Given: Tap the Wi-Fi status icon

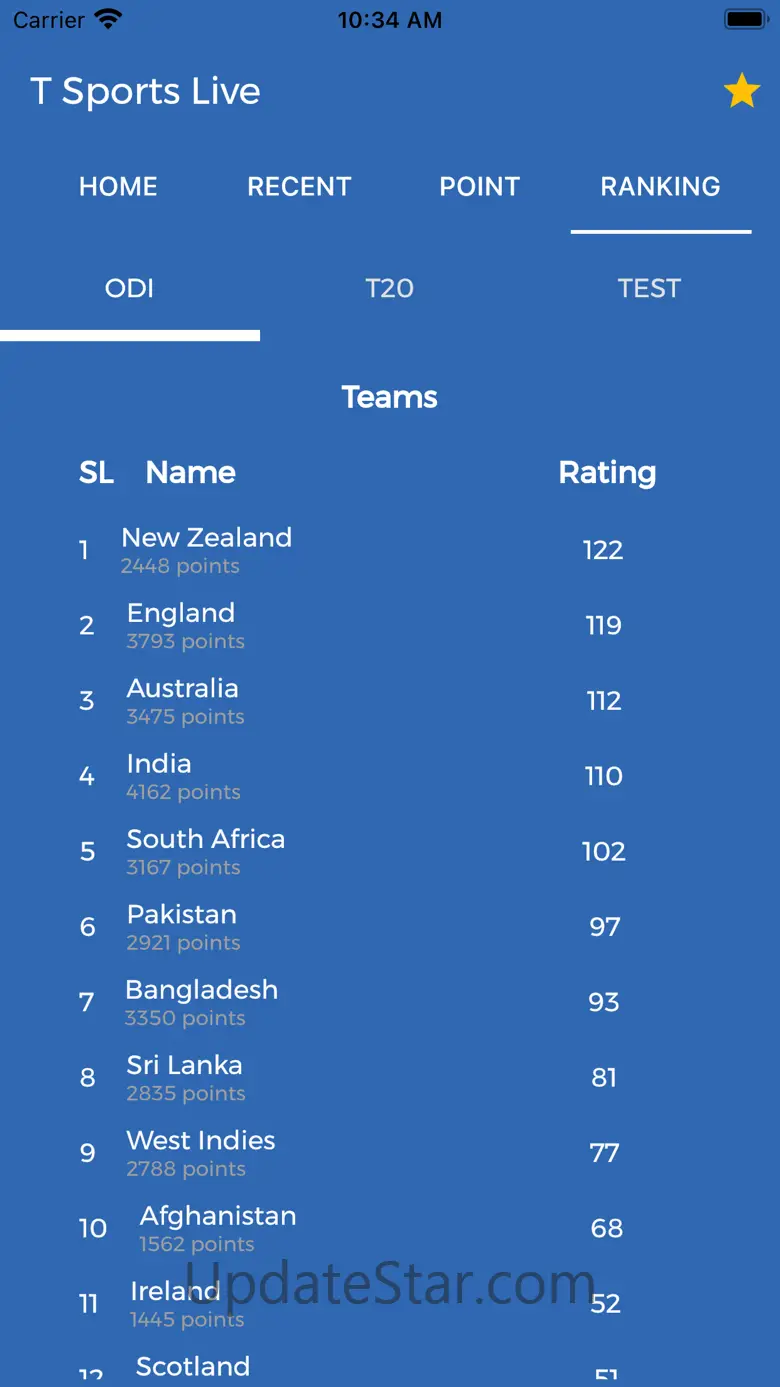Looking at the screenshot, I should [107, 19].
